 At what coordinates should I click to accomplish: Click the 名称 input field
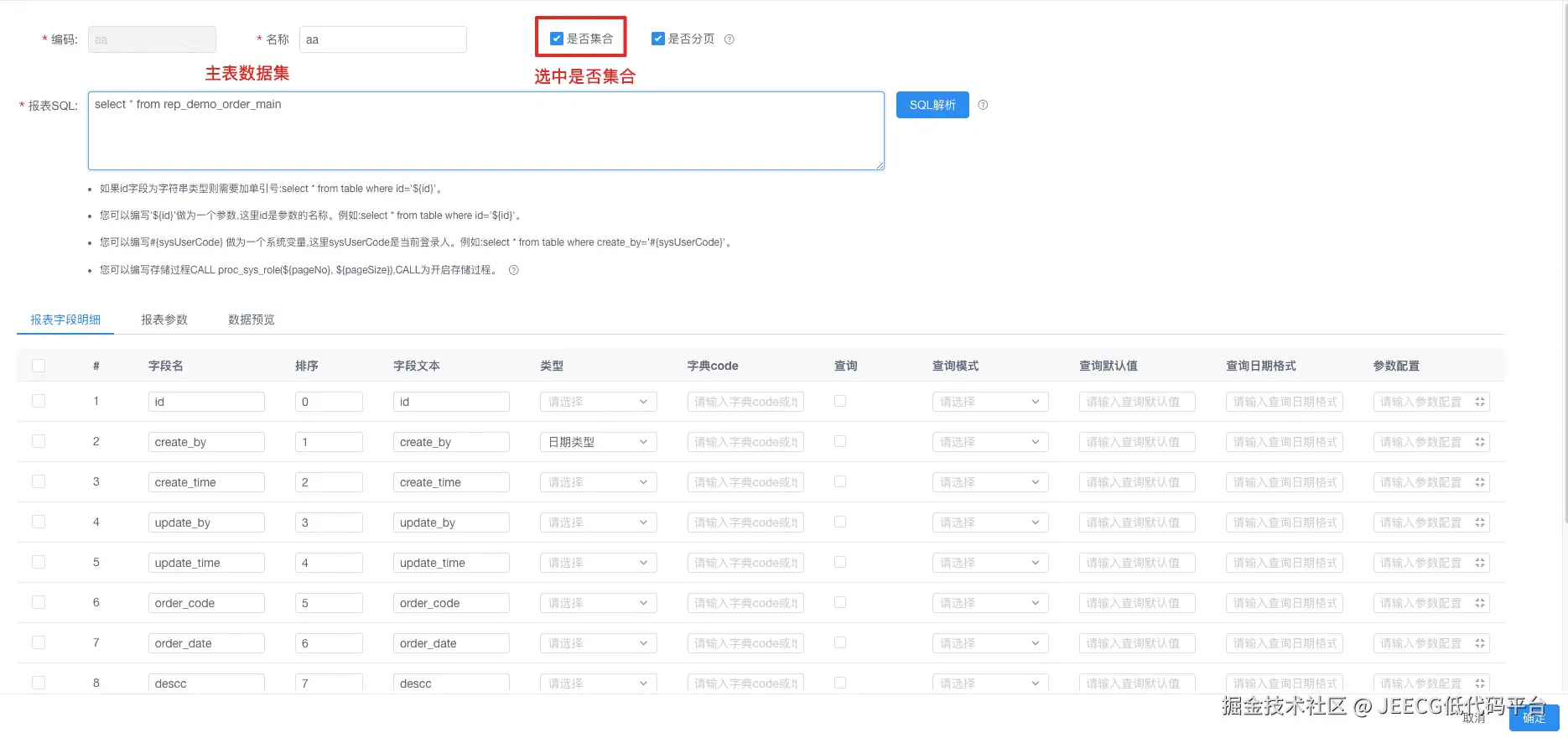pyautogui.click(x=383, y=39)
